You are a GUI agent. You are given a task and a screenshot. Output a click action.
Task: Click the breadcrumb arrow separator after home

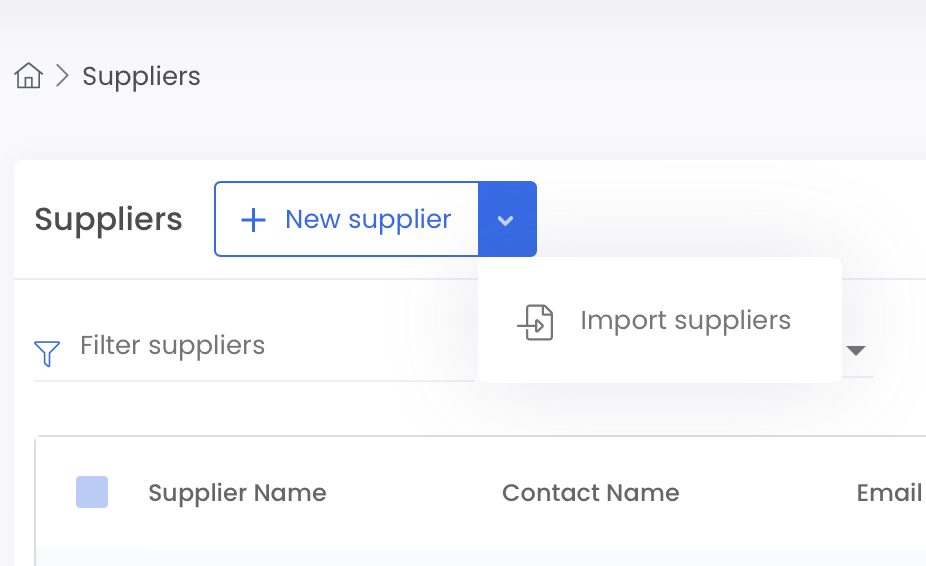click(63, 76)
